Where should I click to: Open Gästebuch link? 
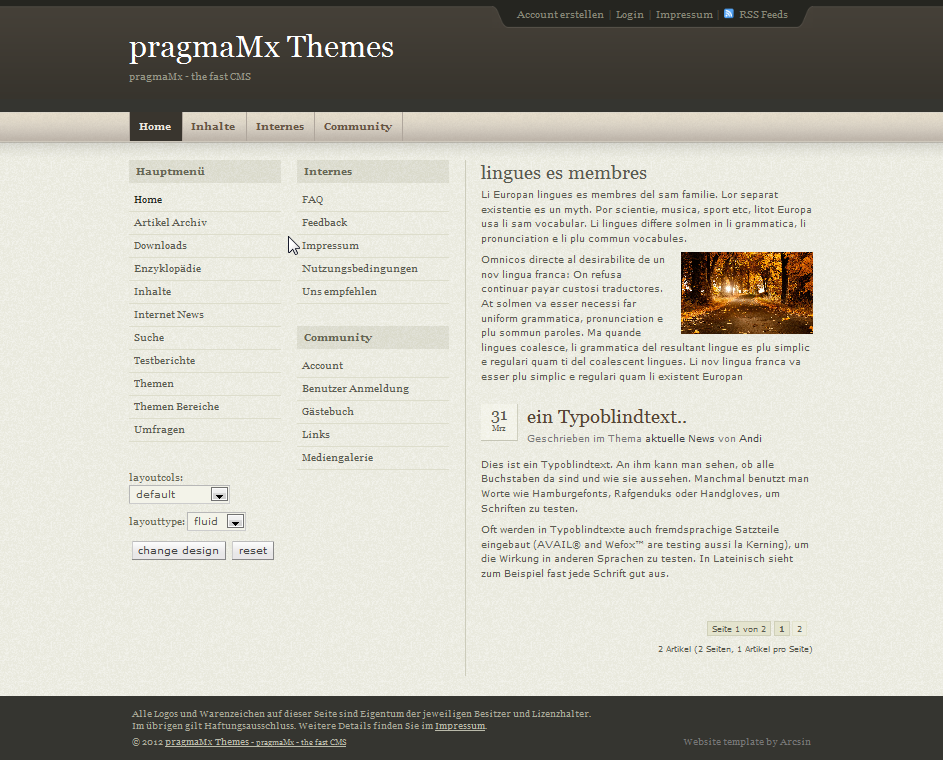coord(328,411)
